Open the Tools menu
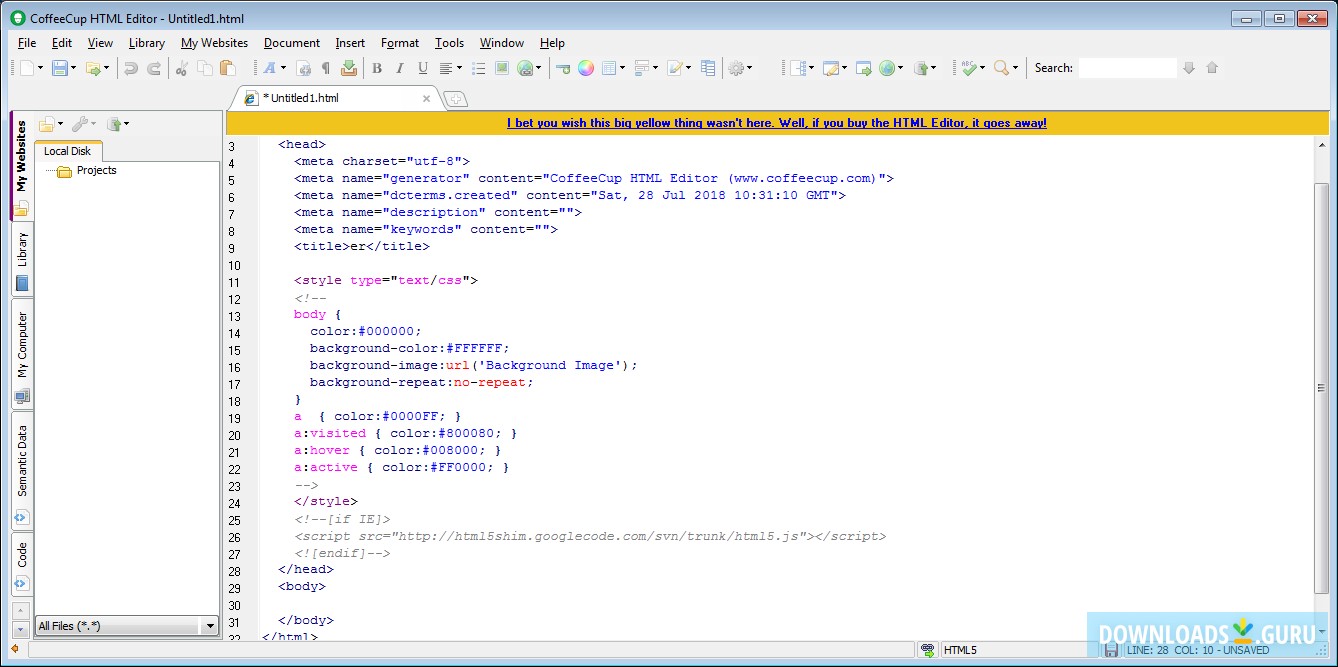This screenshot has width=1338, height=667. tap(448, 43)
